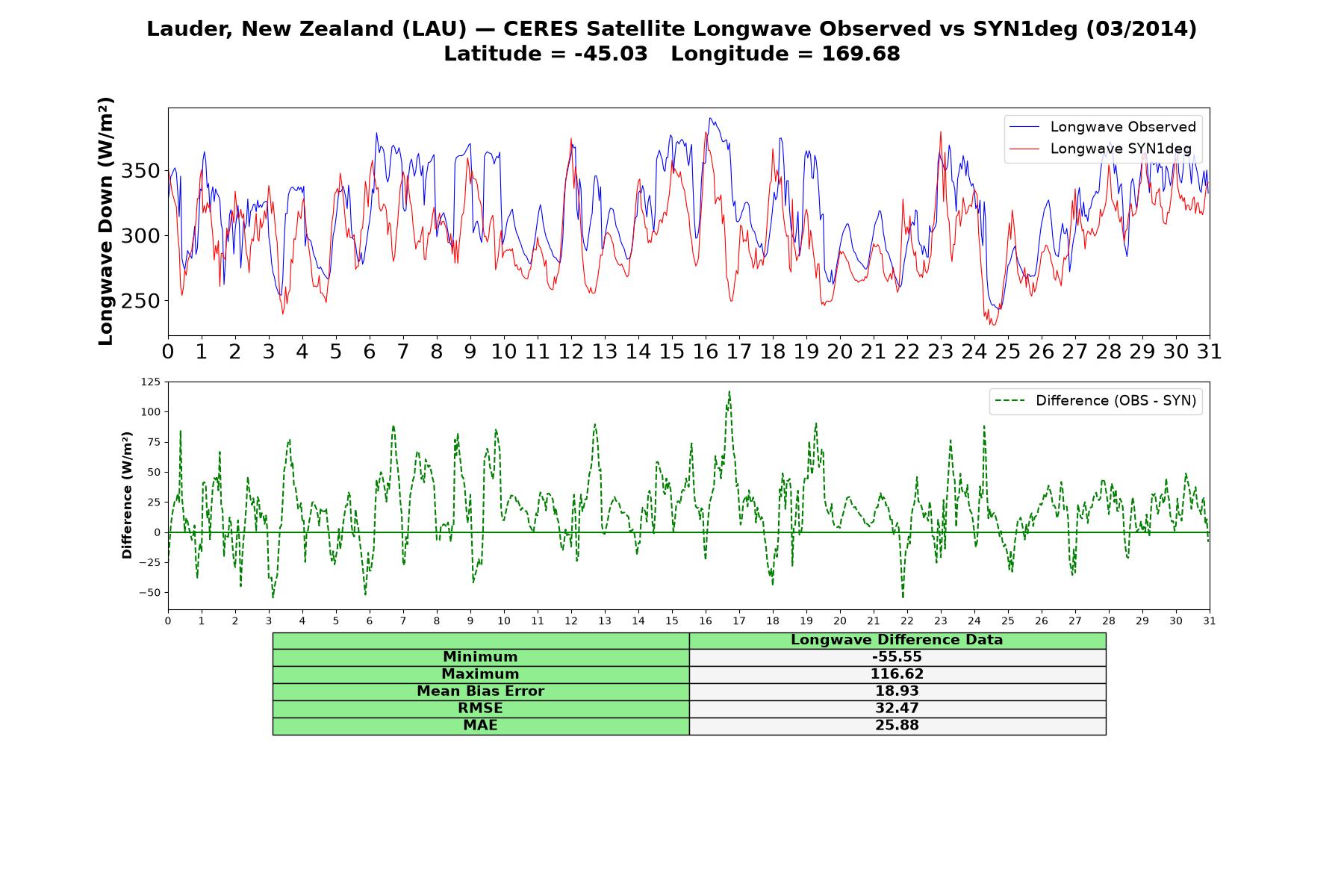Click the Longwave Difference Data table header
Image resolution: width=1344 pixels, height=896 pixels.
click(897, 640)
